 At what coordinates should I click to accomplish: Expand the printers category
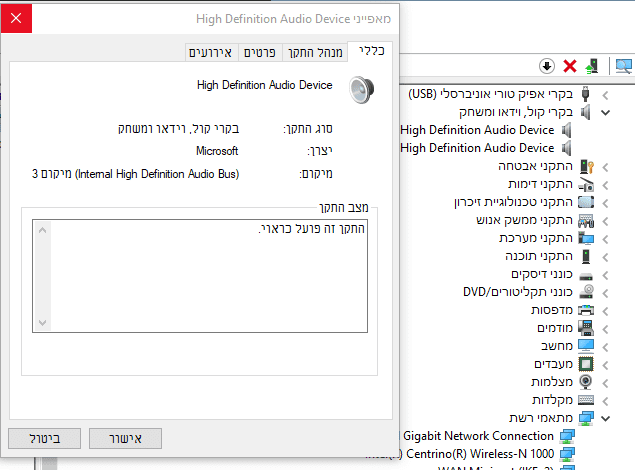pyautogui.click(x=605, y=311)
